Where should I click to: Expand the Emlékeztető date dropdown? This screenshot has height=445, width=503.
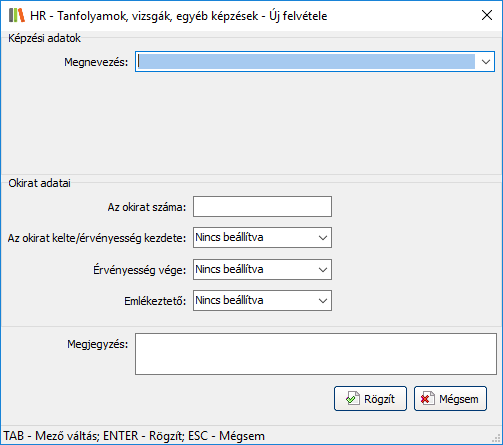[x=323, y=301]
